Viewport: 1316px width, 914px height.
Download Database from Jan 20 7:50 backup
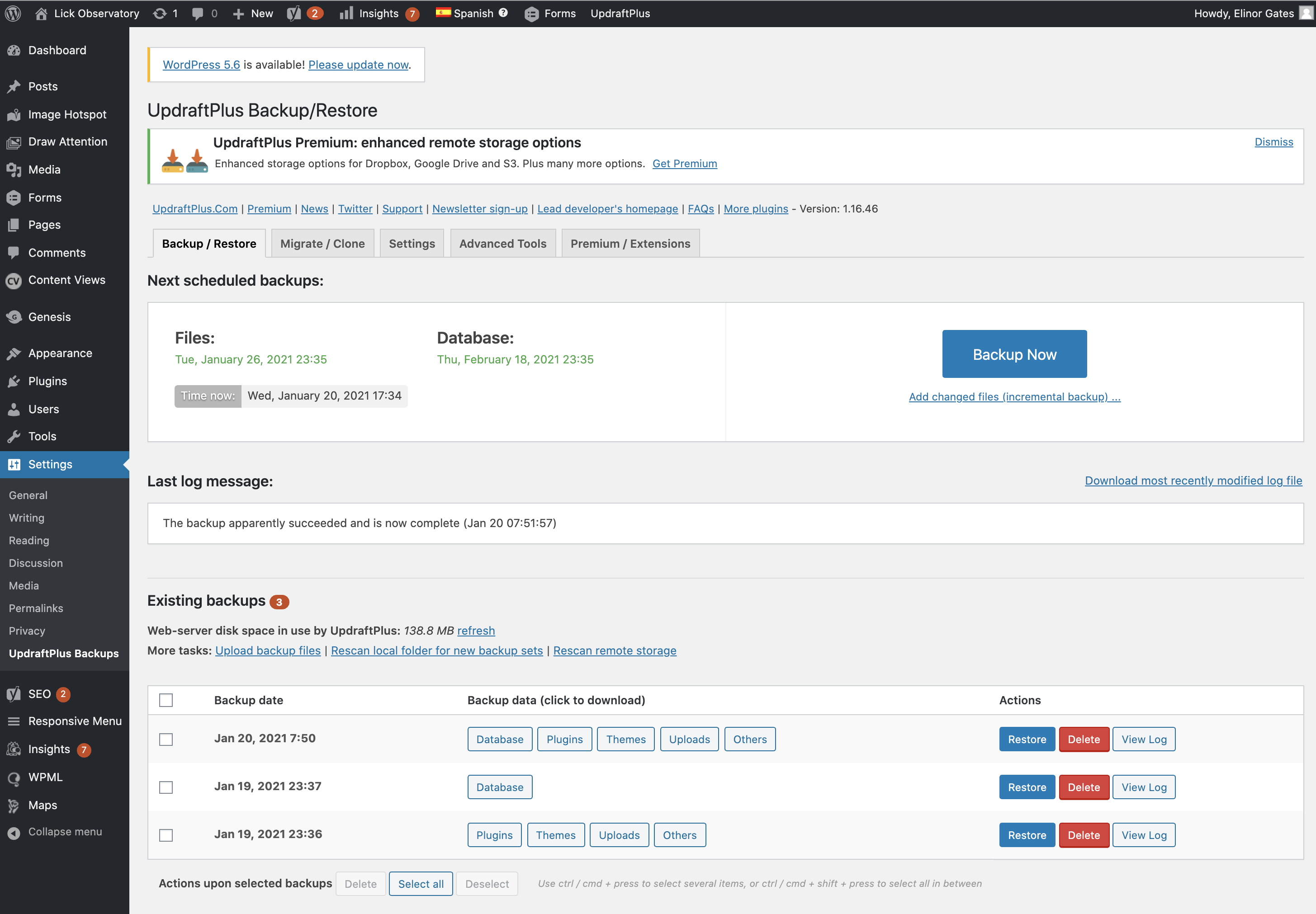pyautogui.click(x=500, y=740)
